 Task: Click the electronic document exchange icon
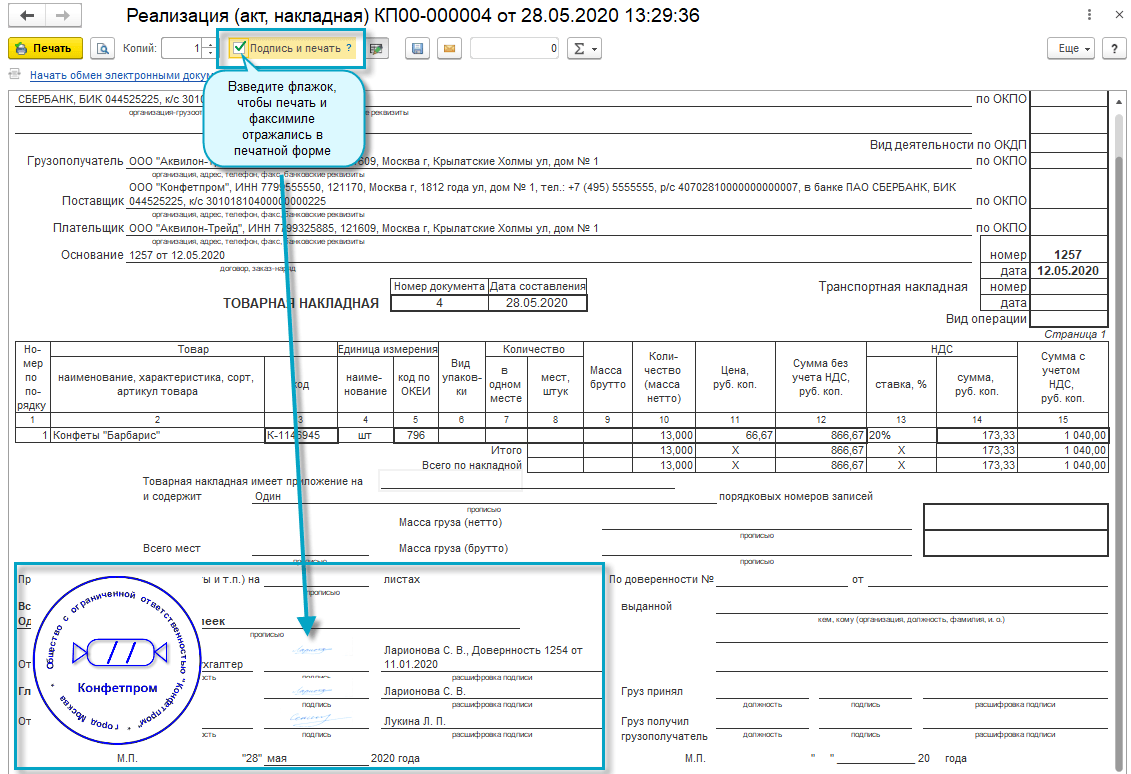click(x=15, y=74)
